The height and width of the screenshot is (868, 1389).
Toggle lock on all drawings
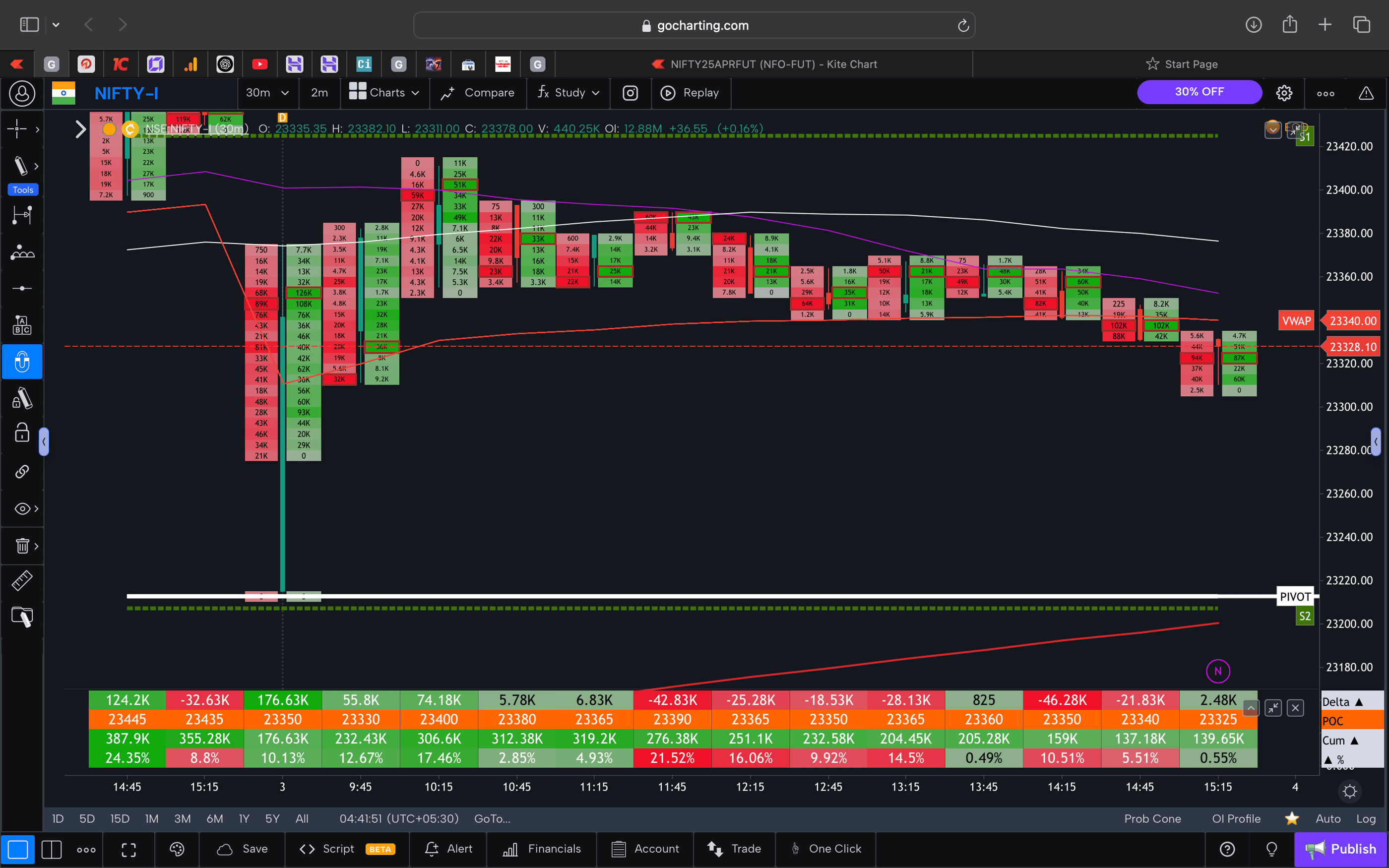(22, 433)
